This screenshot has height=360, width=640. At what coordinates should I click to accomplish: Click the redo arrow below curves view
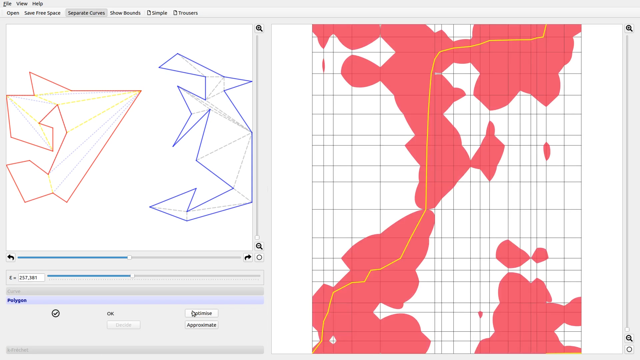248,258
